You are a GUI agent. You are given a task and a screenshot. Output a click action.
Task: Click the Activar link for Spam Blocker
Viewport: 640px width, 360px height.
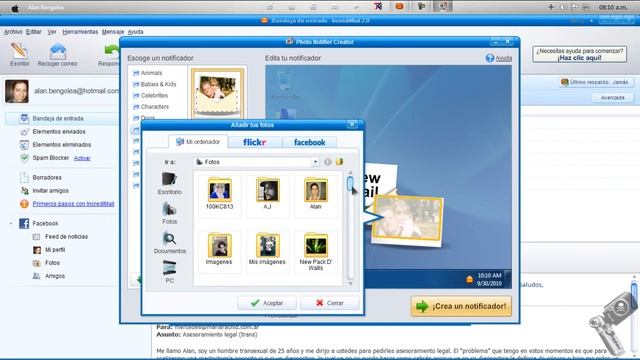pos(82,158)
